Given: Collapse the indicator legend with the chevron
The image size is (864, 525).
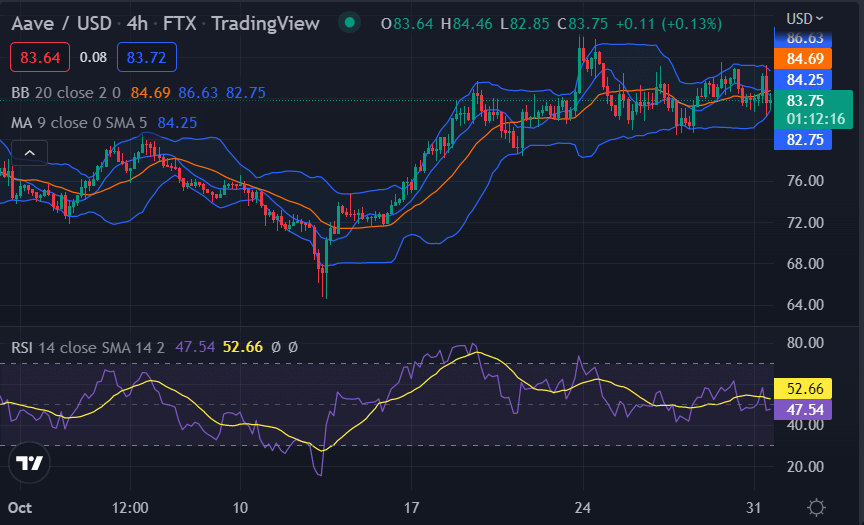Looking at the screenshot, I should [30, 153].
